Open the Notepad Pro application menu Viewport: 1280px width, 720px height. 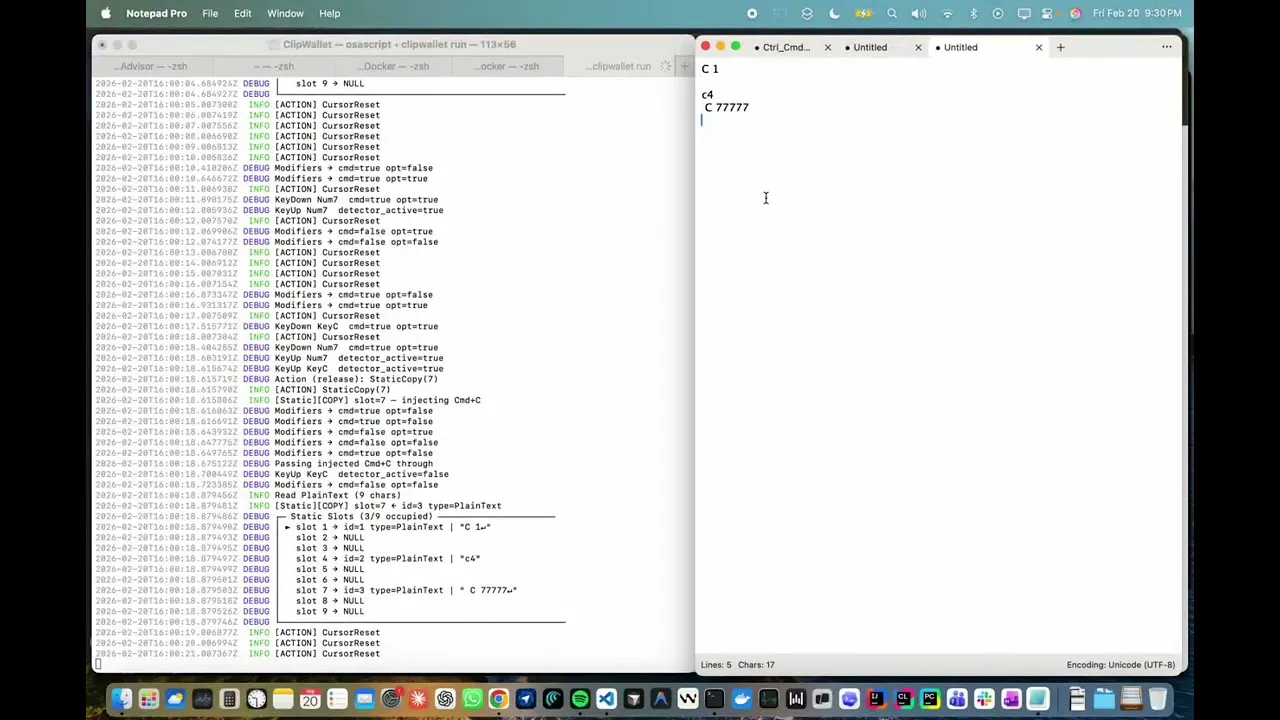coord(156,13)
